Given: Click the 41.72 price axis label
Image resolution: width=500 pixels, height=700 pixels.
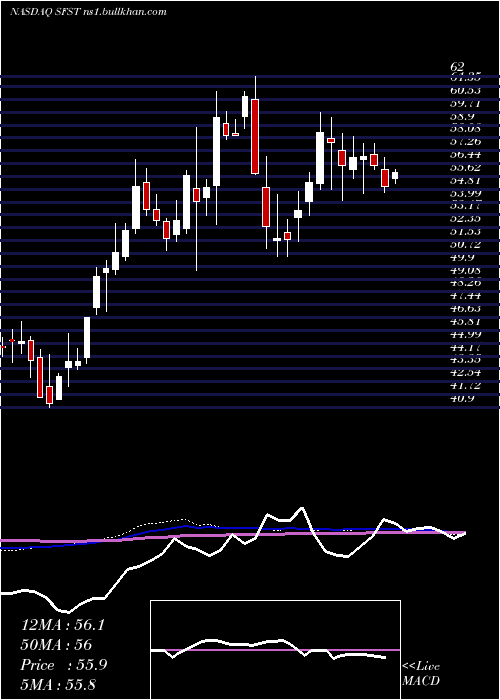Looking at the screenshot, I should tap(465, 385).
